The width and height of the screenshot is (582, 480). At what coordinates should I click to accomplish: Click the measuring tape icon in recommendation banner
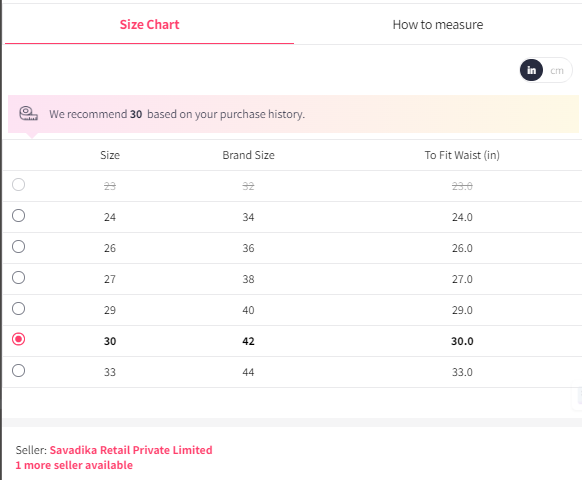tap(29, 114)
